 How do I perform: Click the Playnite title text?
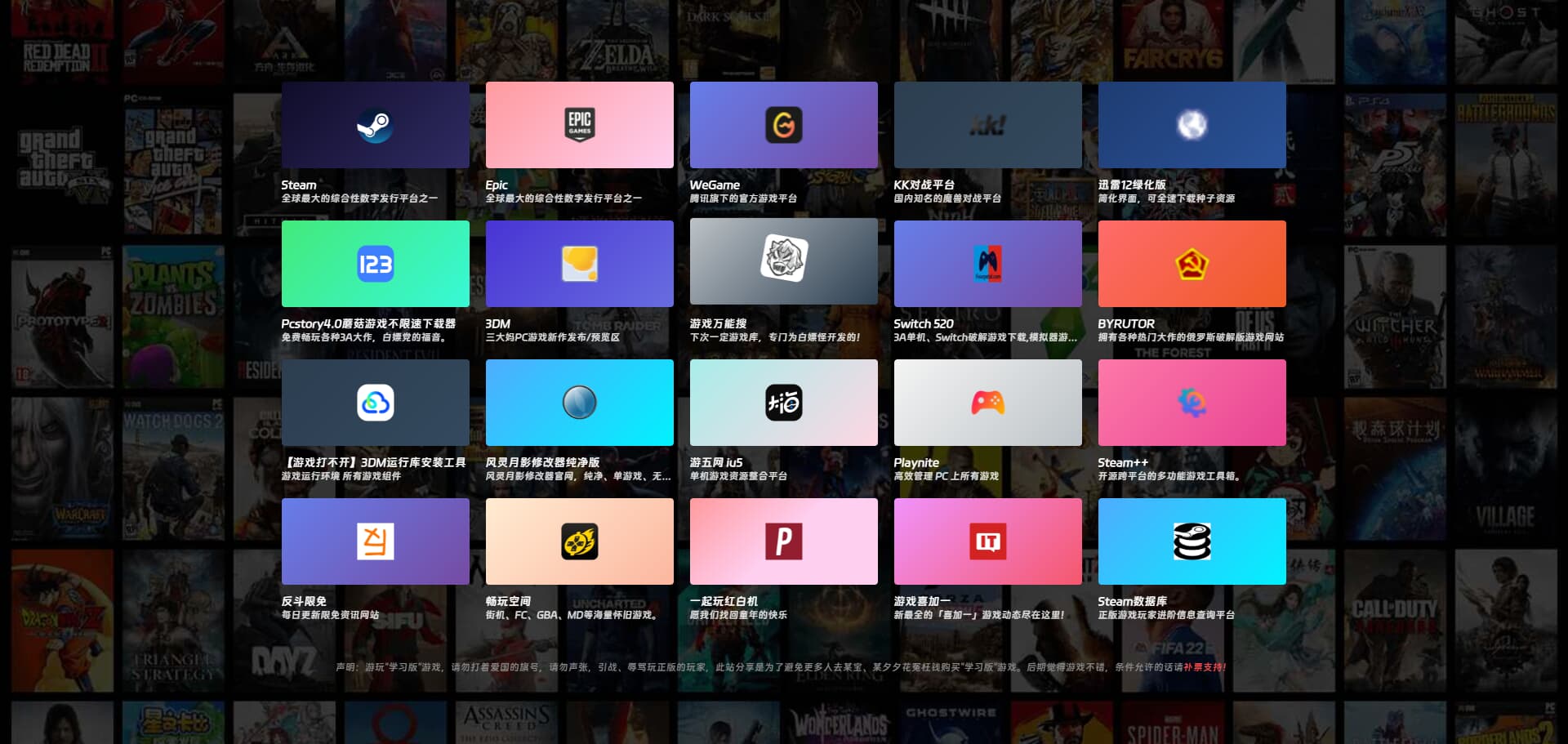916,463
